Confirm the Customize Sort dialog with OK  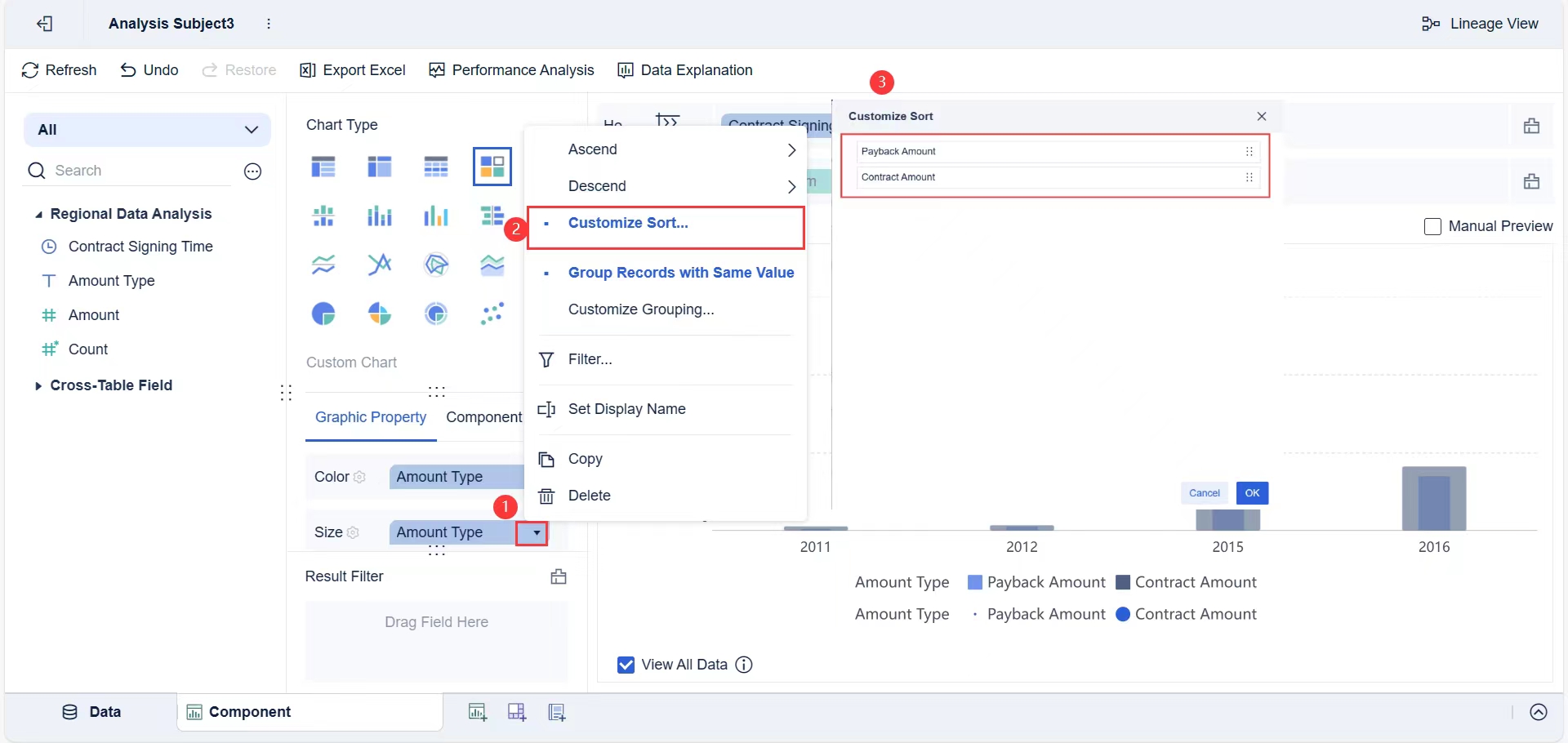[x=1252, y=493]
